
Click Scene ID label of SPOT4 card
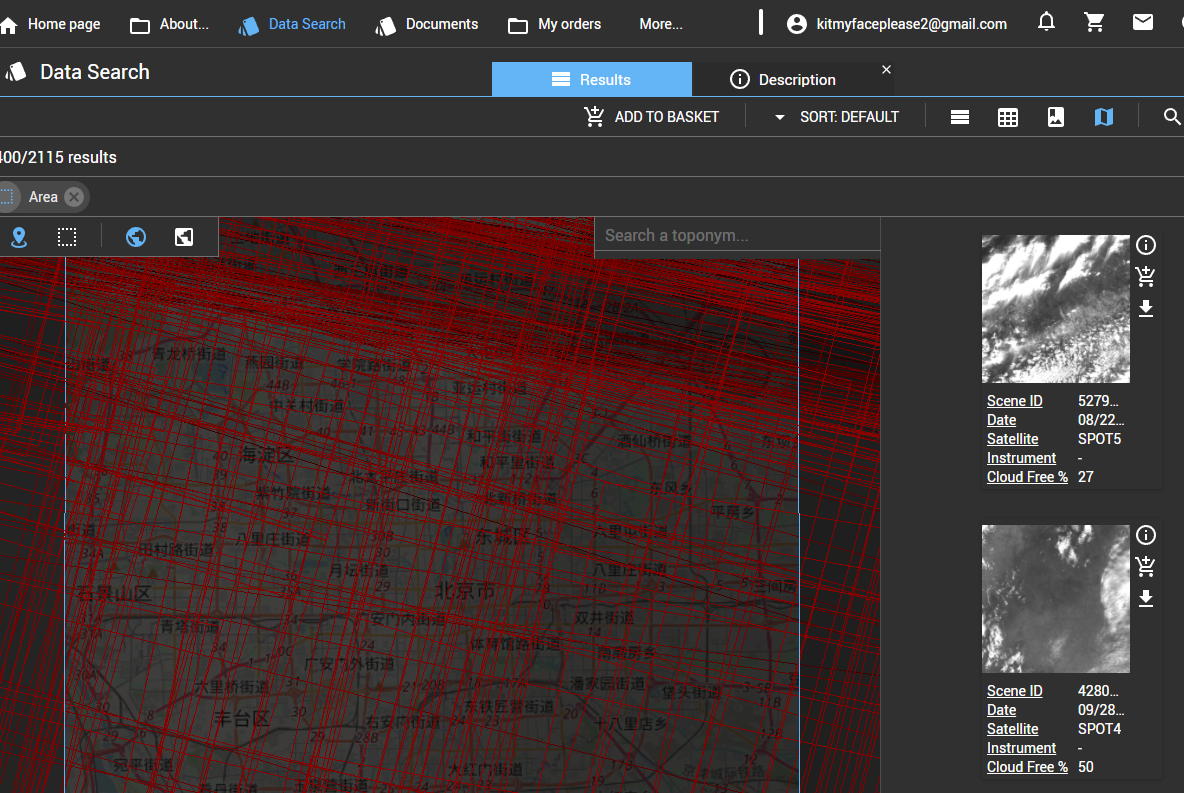pyautogui.click(x=1014, y=691)
